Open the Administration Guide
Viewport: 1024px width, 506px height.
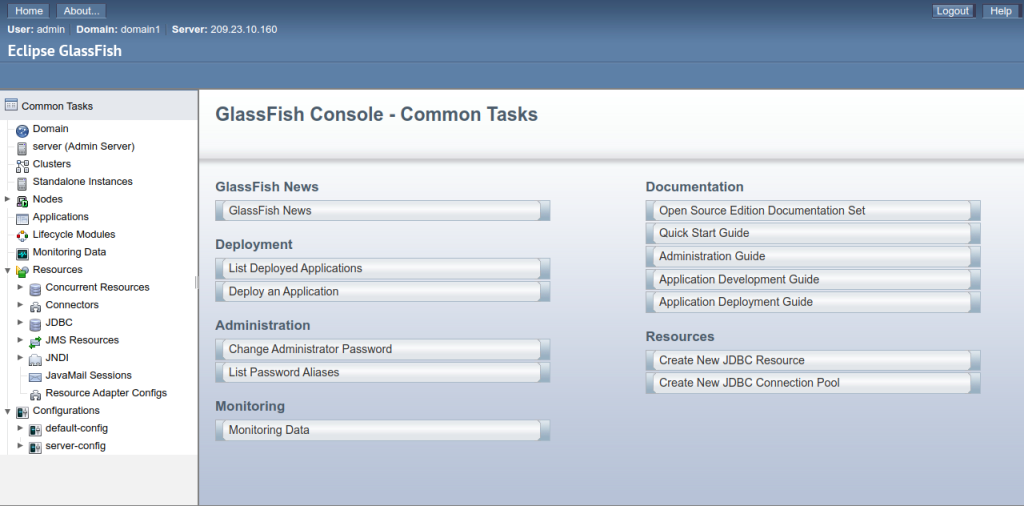[x=812, y=257]
